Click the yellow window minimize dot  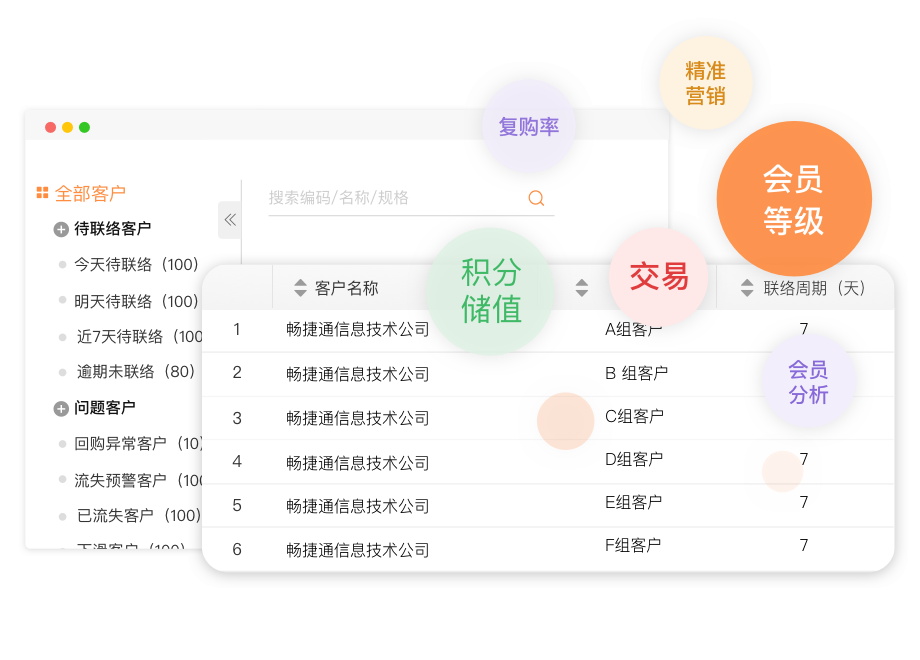pos(68,127)
